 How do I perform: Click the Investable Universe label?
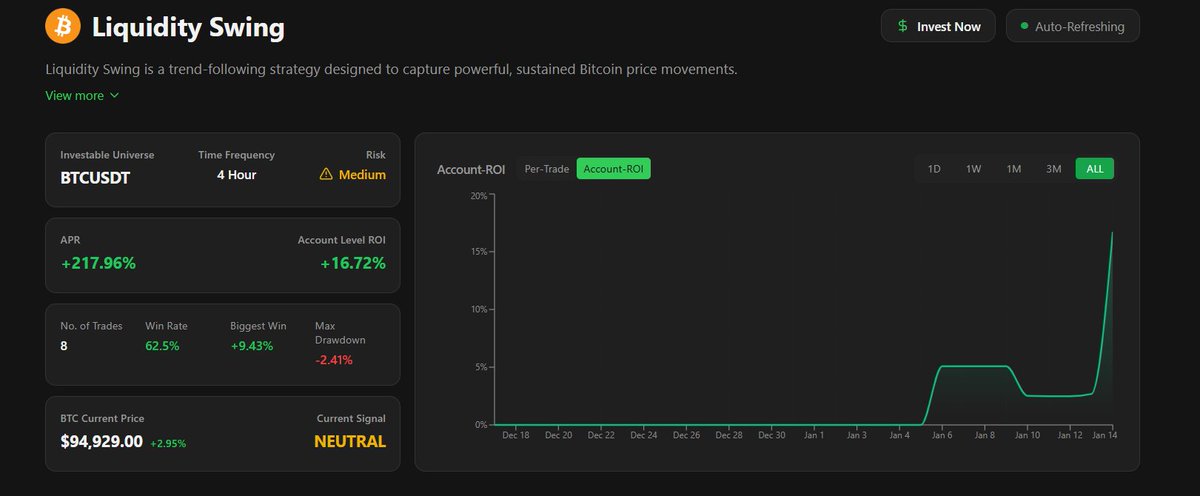[x=106, y=155]
